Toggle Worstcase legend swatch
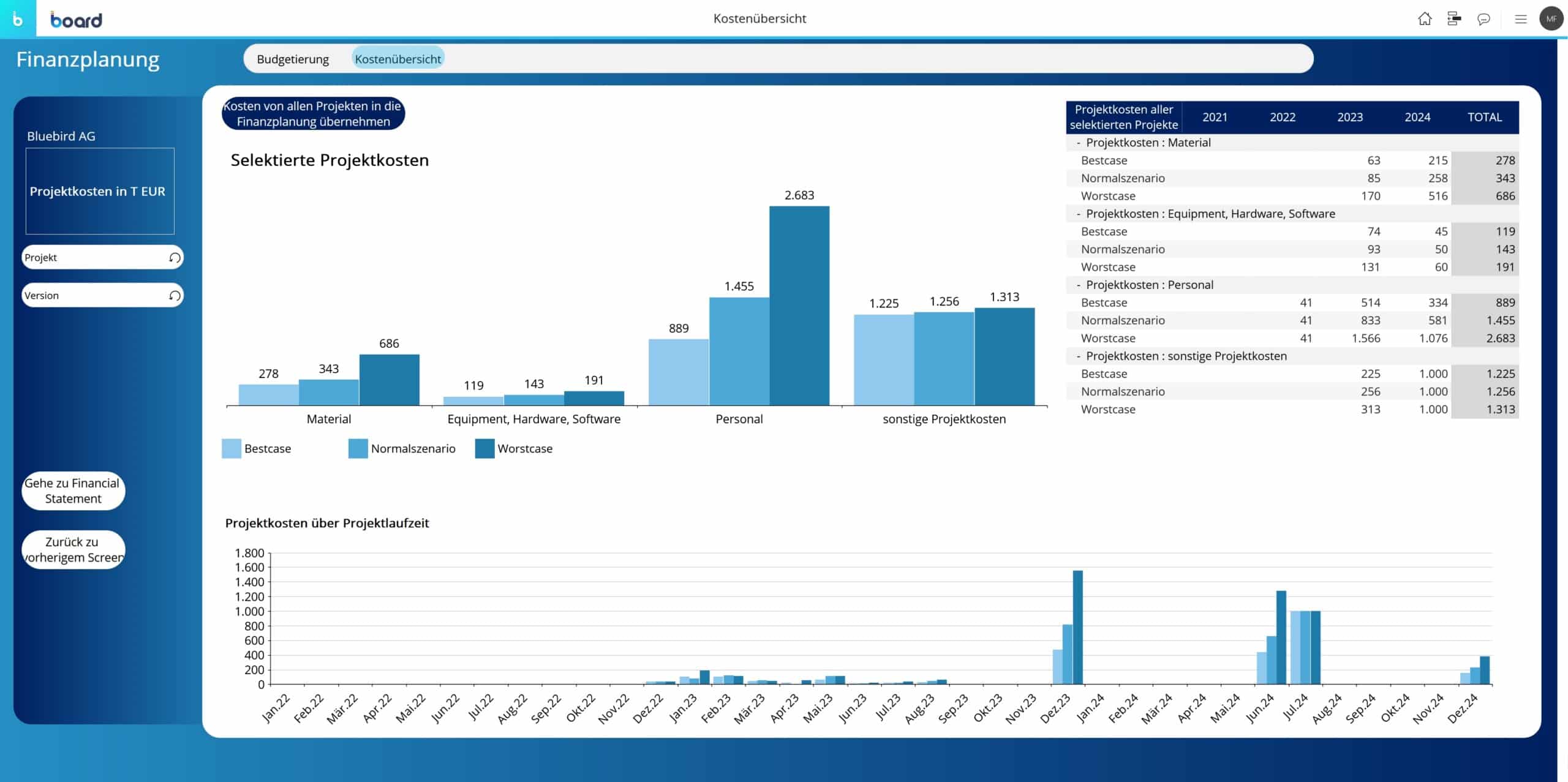This screenshot has width=1568, height=782. pos(484,448)
